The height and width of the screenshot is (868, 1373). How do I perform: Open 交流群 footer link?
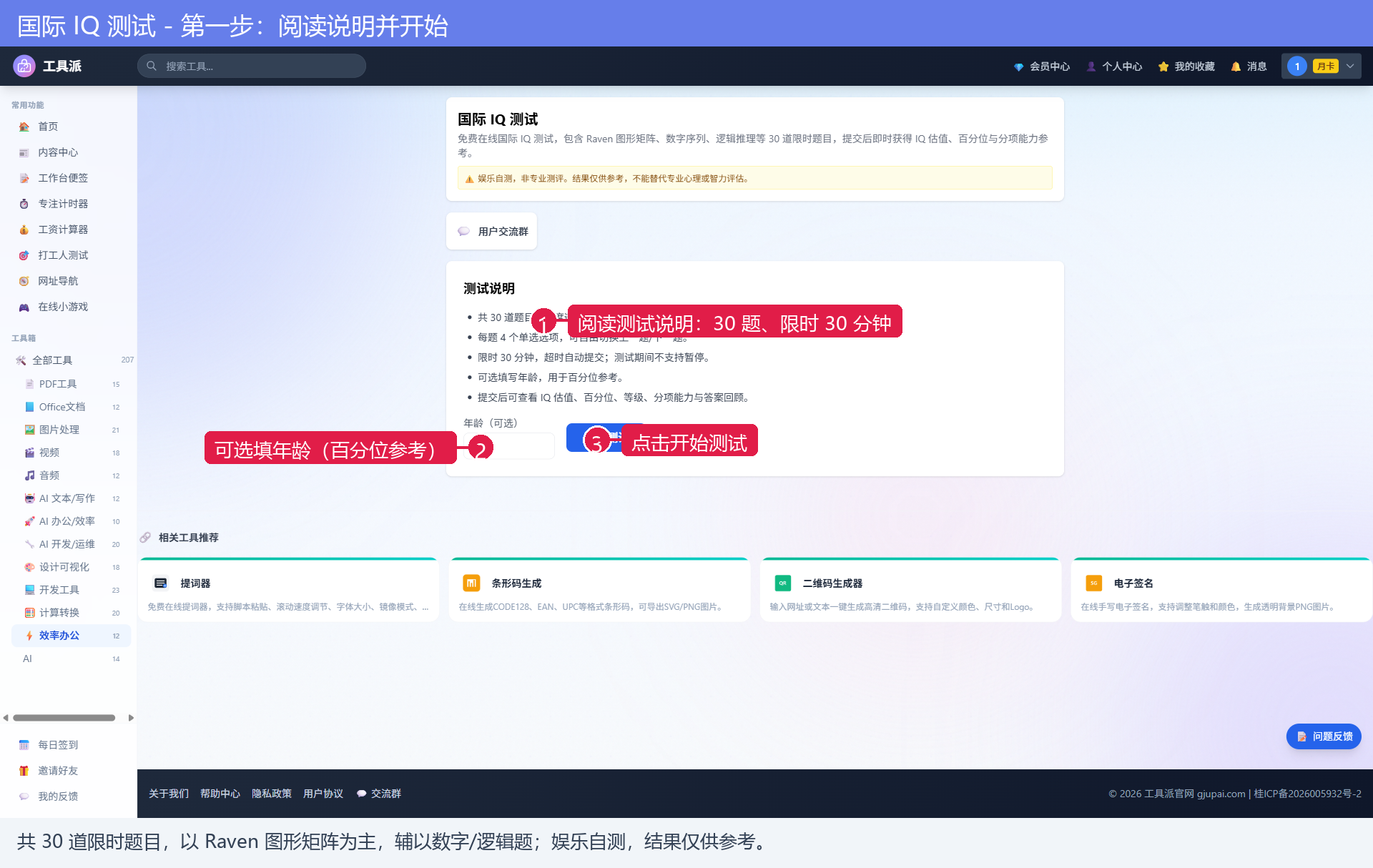click(379, 794)
